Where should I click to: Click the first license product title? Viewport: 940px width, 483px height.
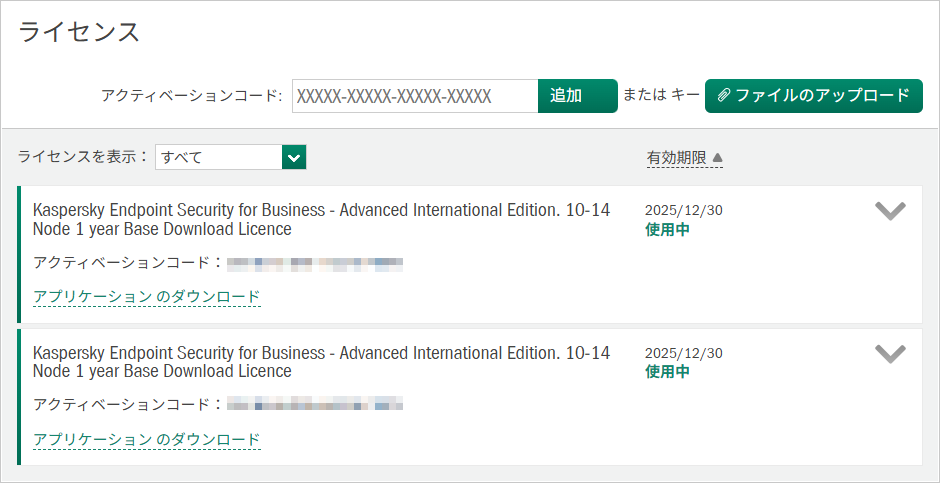click(x=321, y=219)
